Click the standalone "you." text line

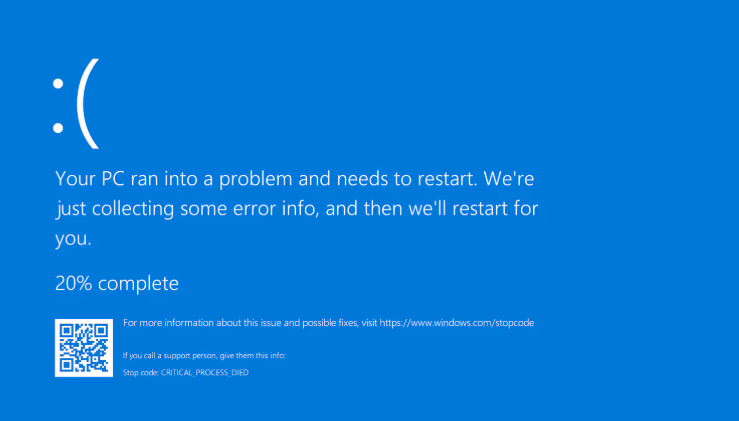[73, 239]
